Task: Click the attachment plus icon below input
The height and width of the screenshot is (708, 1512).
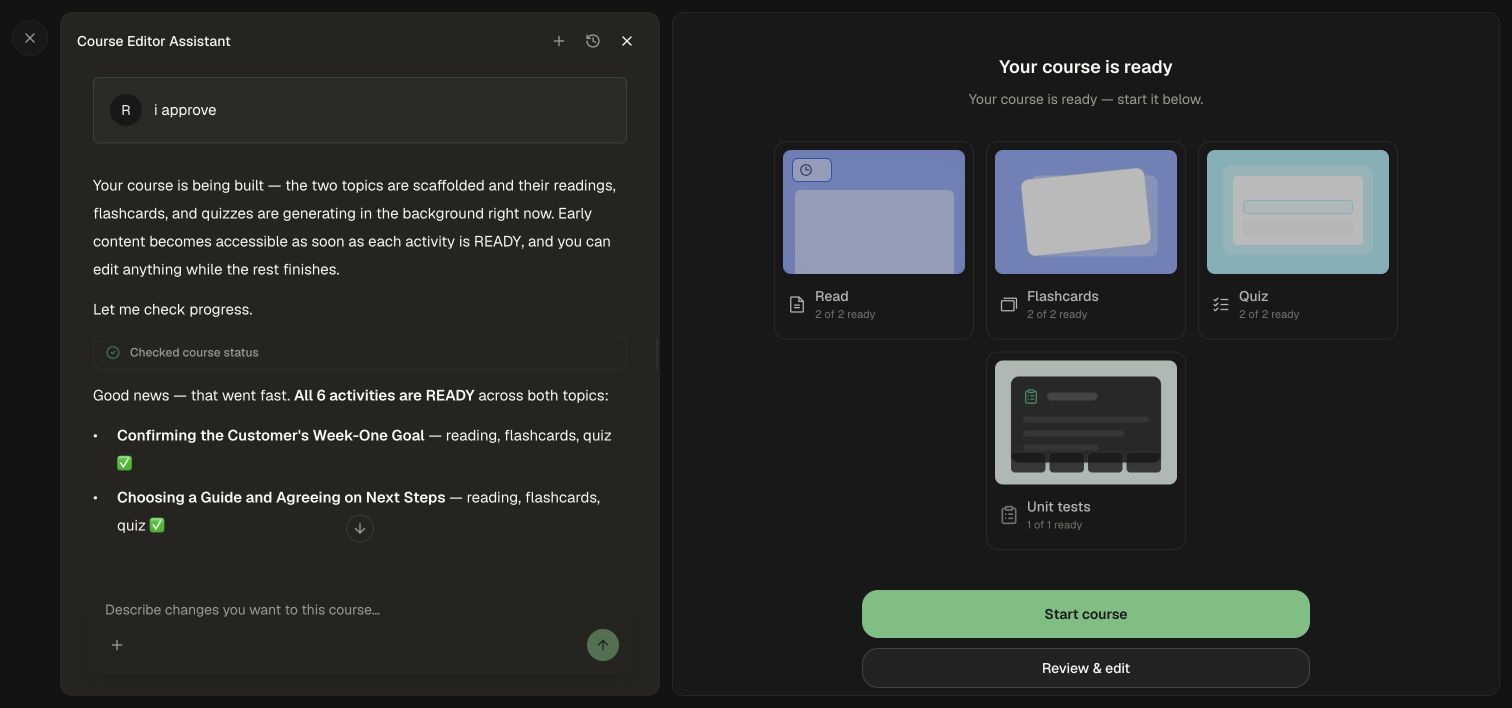Action: click(x=117, y=645)
